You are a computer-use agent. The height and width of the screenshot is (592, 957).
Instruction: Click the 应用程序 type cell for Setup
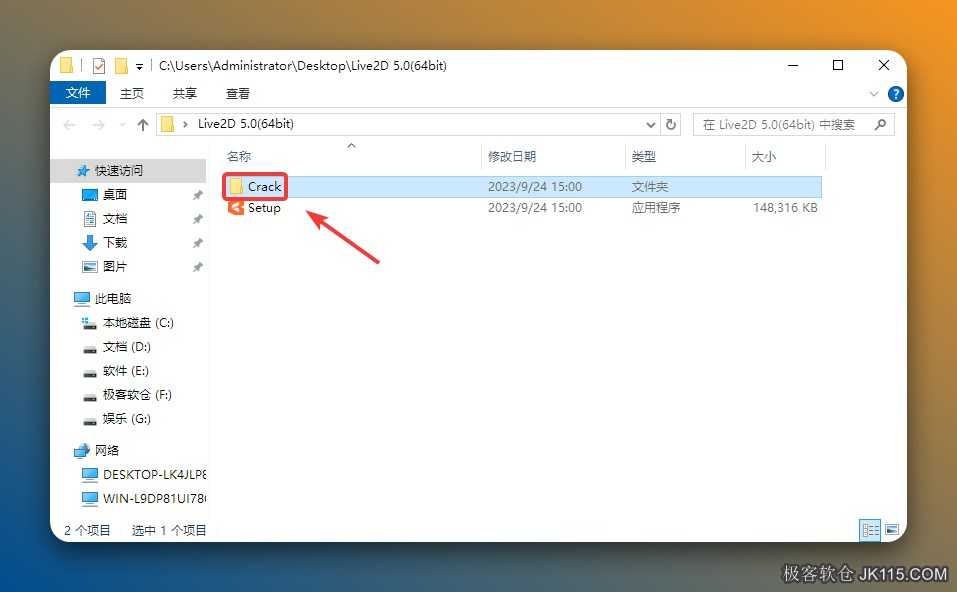click(x=655, y=208)
